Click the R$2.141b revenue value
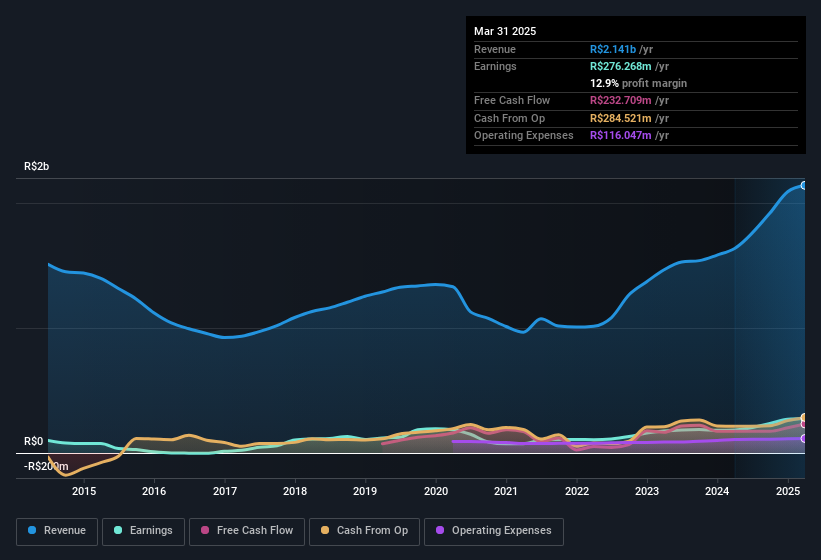The height and width of the screenshot is (560, 821). point(613,49)
